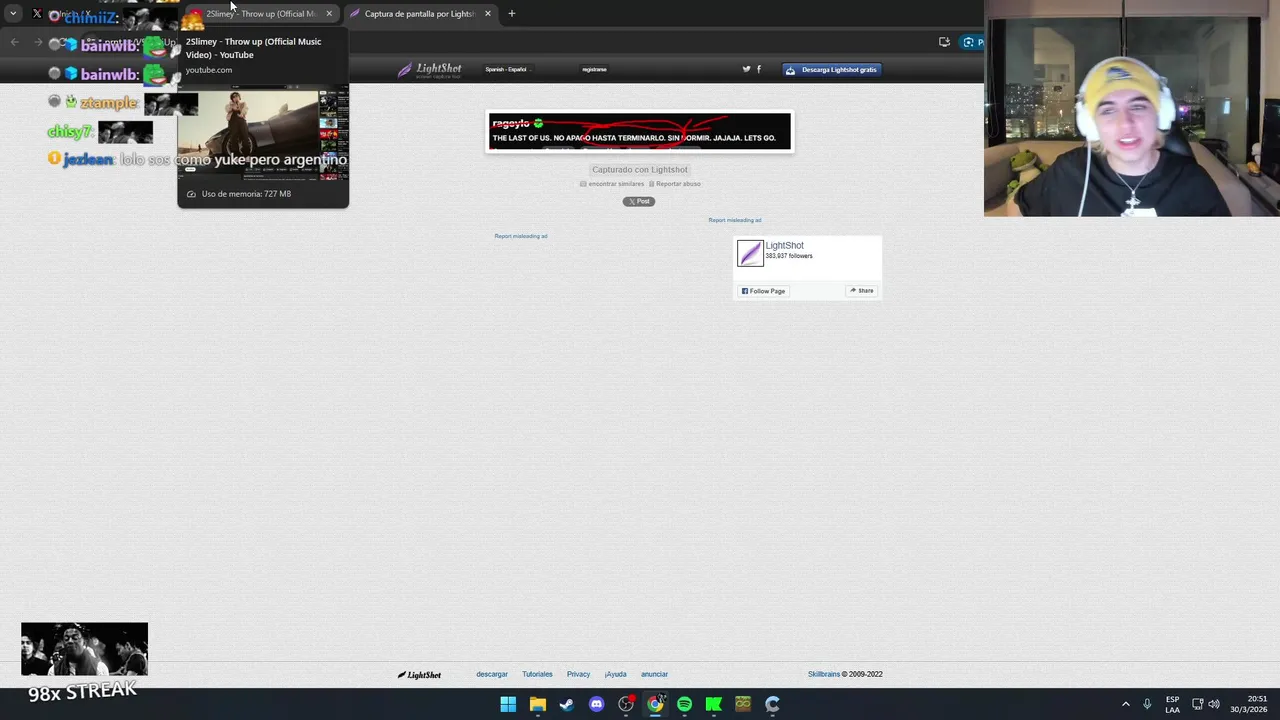The height and width of the screenshot is (720, 1280).
Task: Click the microphone icon in system tray
Action: pyautogui.click(x=1147, y=704)
